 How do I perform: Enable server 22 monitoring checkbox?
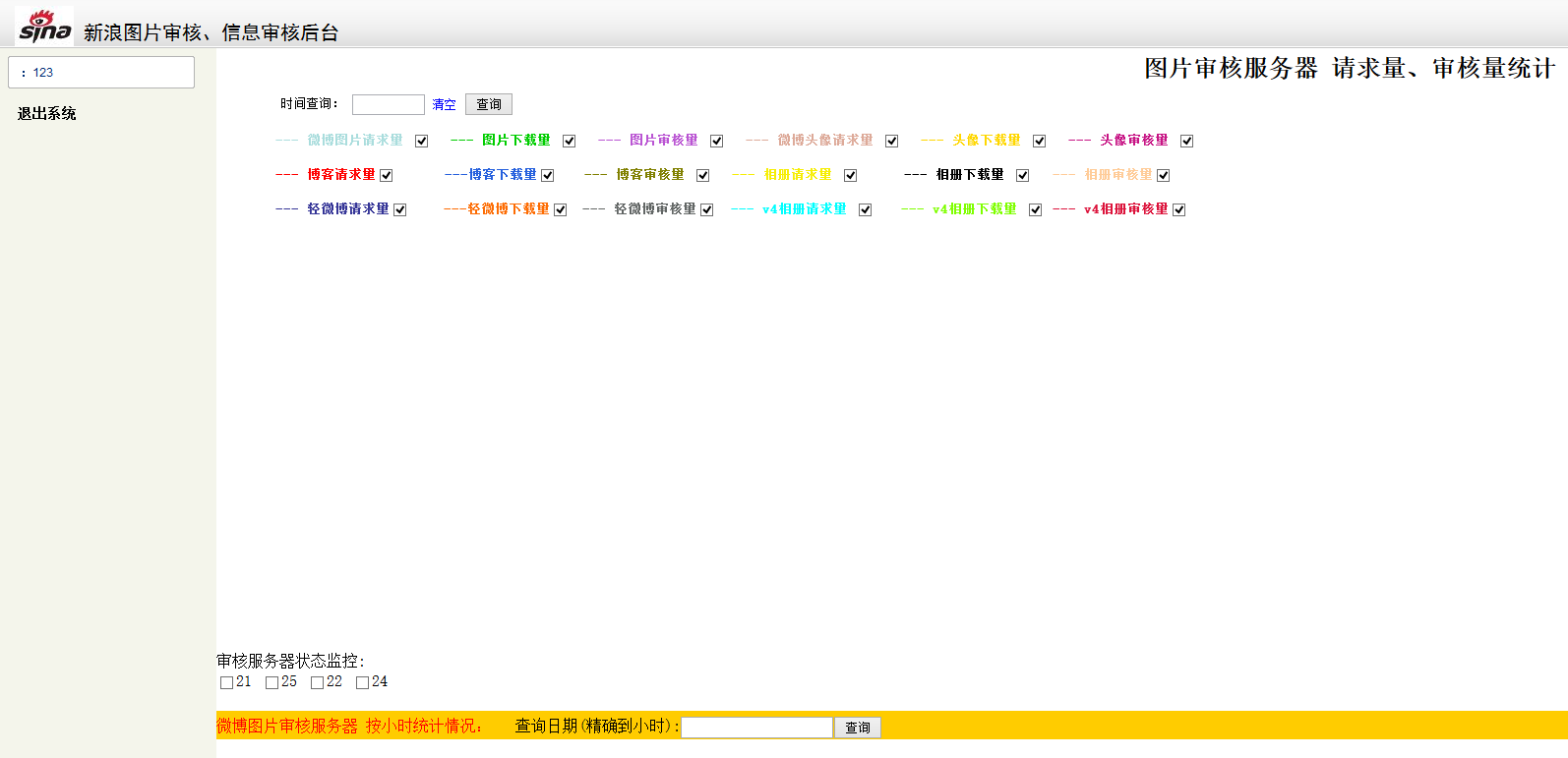pyautogui.click(x=317, y=682)
